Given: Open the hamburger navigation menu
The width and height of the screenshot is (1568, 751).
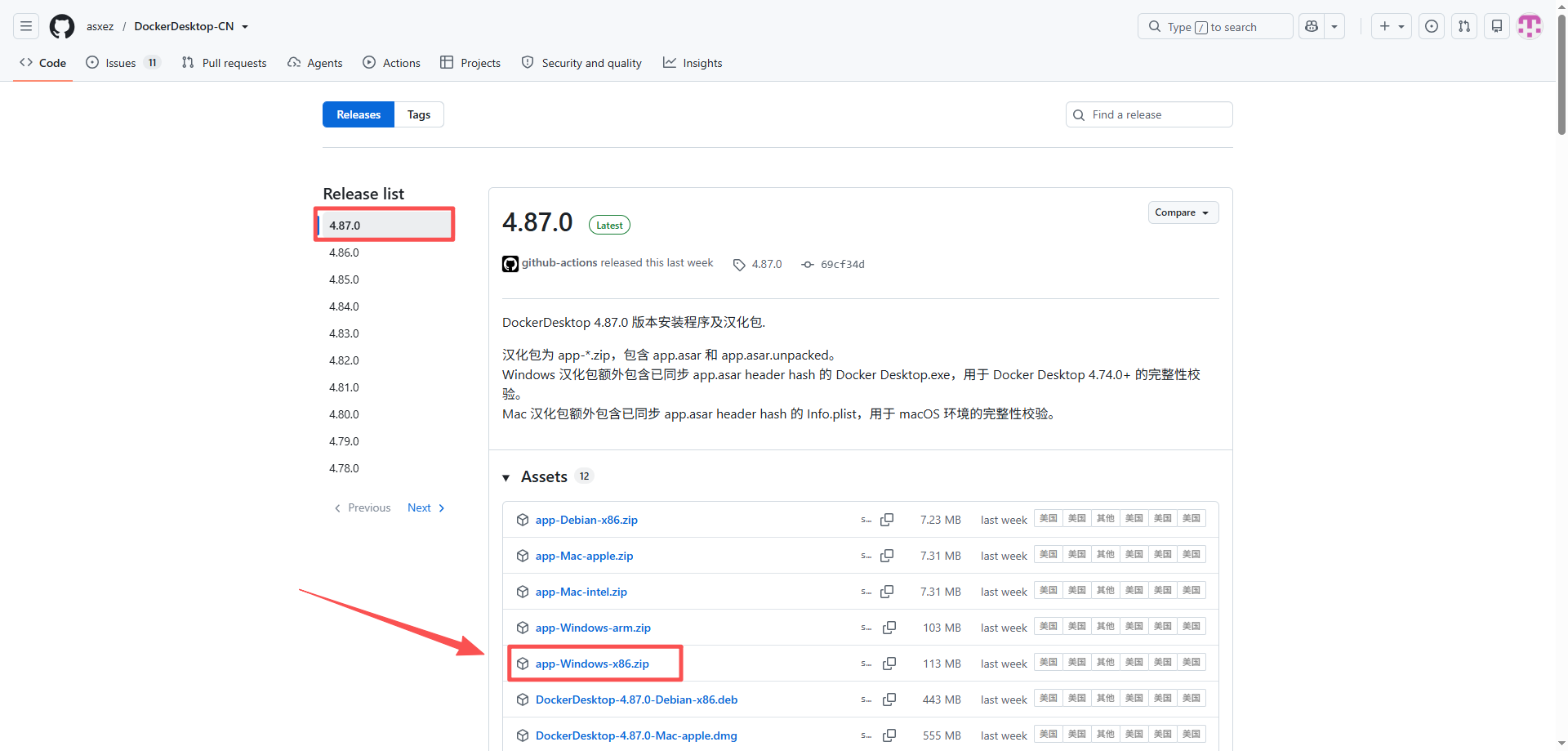Looking at the screenshot, I should (26, 26).
